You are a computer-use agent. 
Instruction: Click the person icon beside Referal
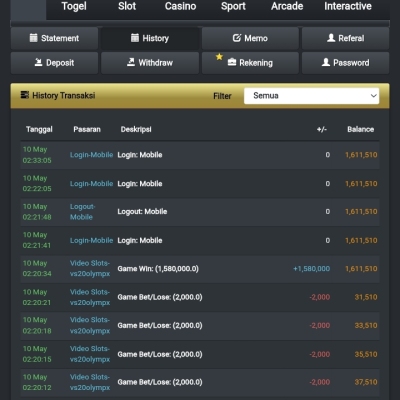click(331, 38)
